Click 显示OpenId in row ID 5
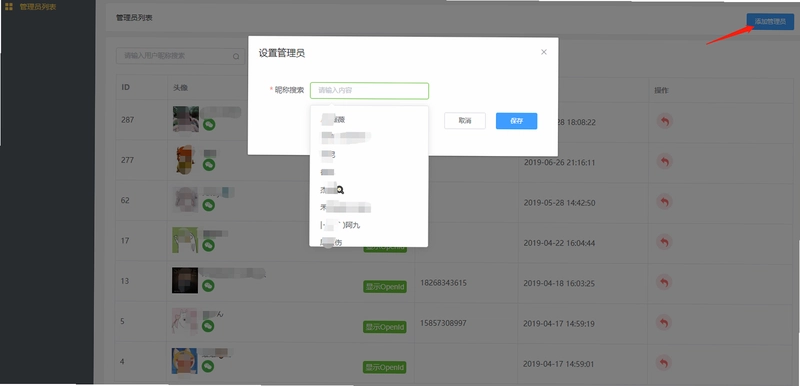Viewport: 800px width, 386px height. 385,327
